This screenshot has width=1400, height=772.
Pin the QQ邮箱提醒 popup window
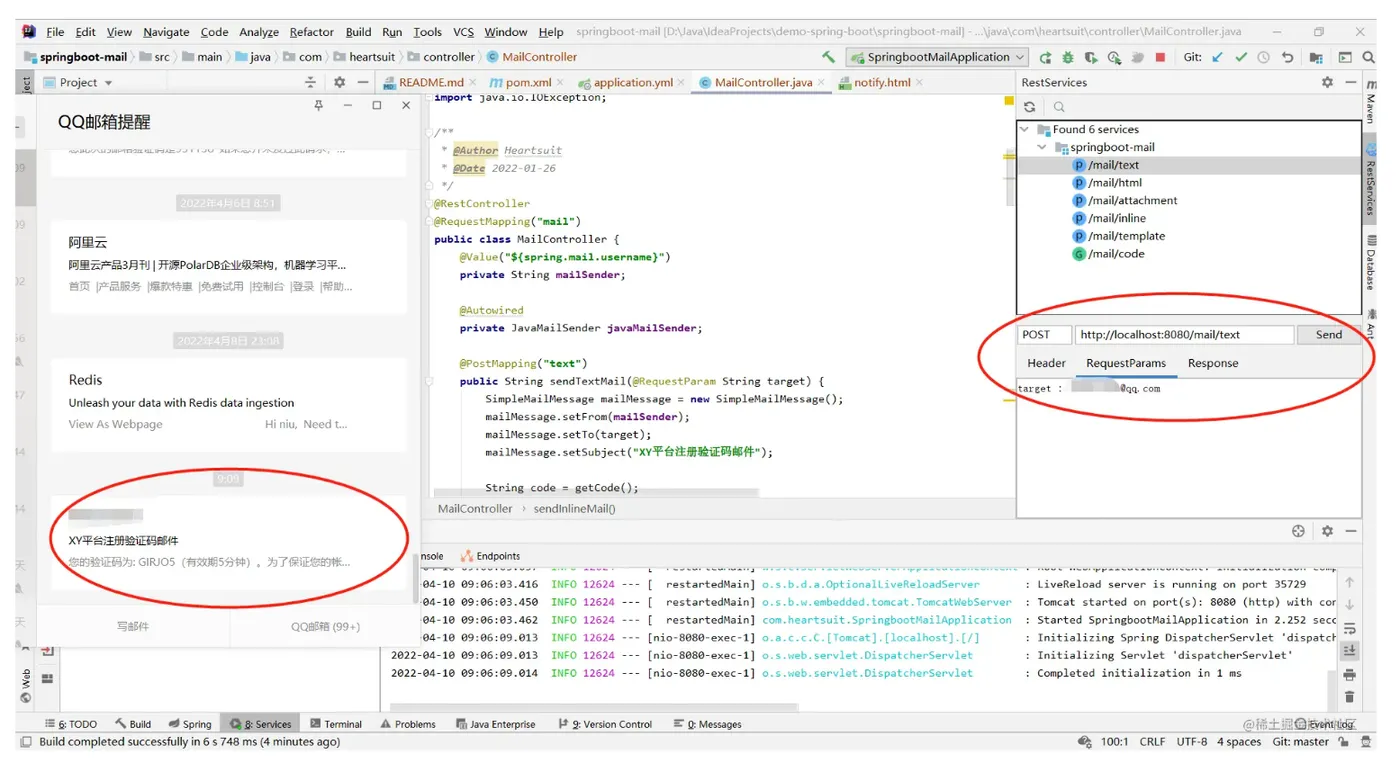click(319, 105)
